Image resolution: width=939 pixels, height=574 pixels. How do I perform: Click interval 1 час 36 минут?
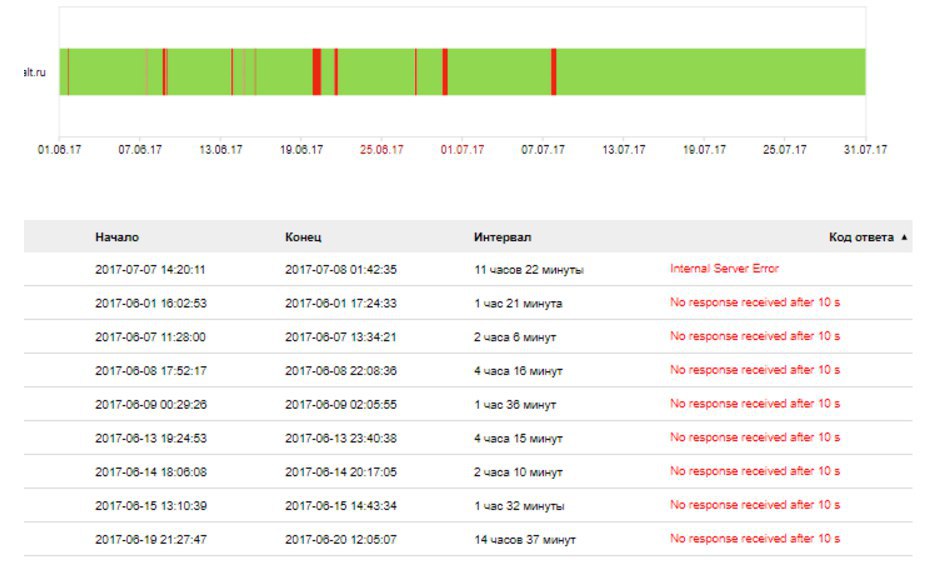coord(515,404)
